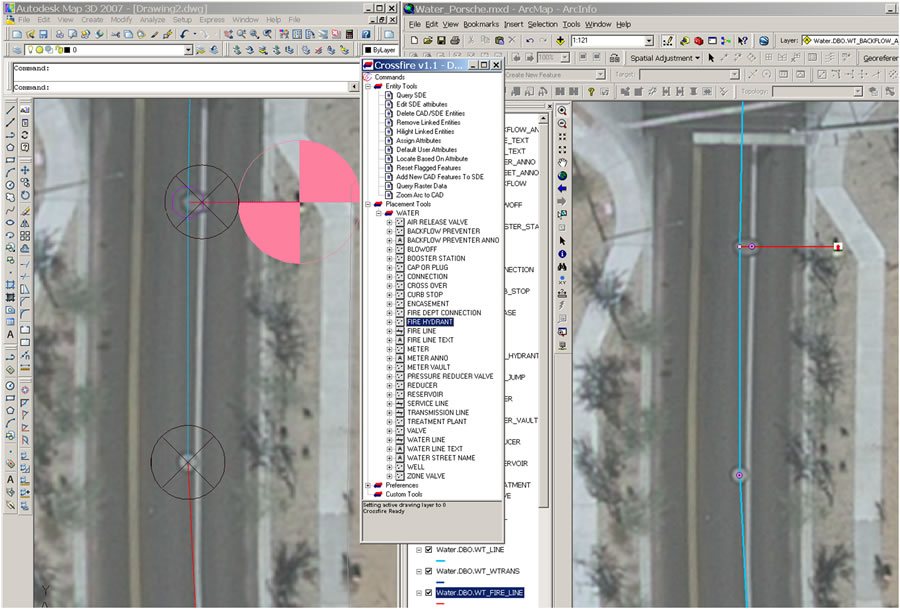Viewport: 900px width, 609px height.
Task: Open the Bookmarks menu in ArcMap
Action: coord(481,24)
